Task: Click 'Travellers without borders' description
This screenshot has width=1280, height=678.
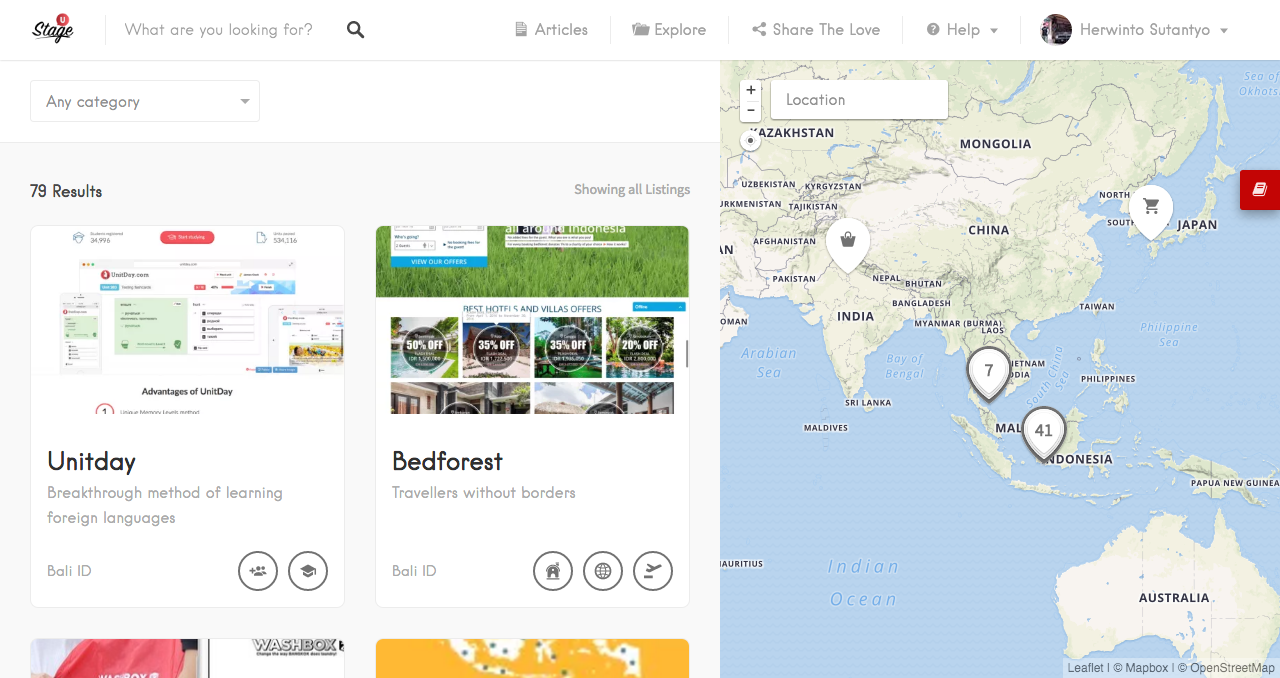Action: (484, 493)
